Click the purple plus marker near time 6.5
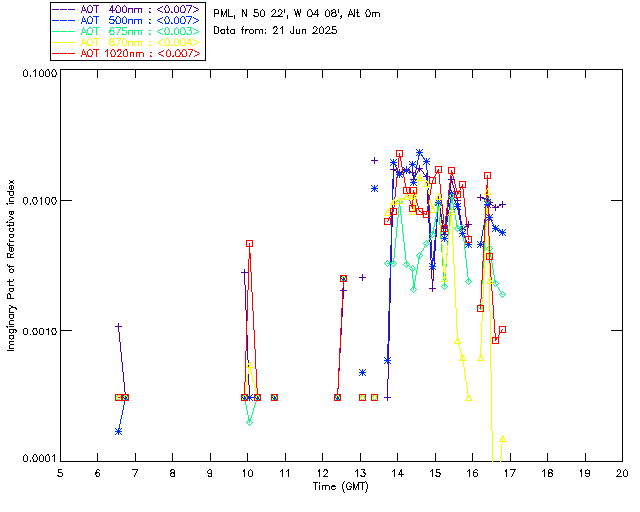The image size is (640, 512). tap(118, 326)
